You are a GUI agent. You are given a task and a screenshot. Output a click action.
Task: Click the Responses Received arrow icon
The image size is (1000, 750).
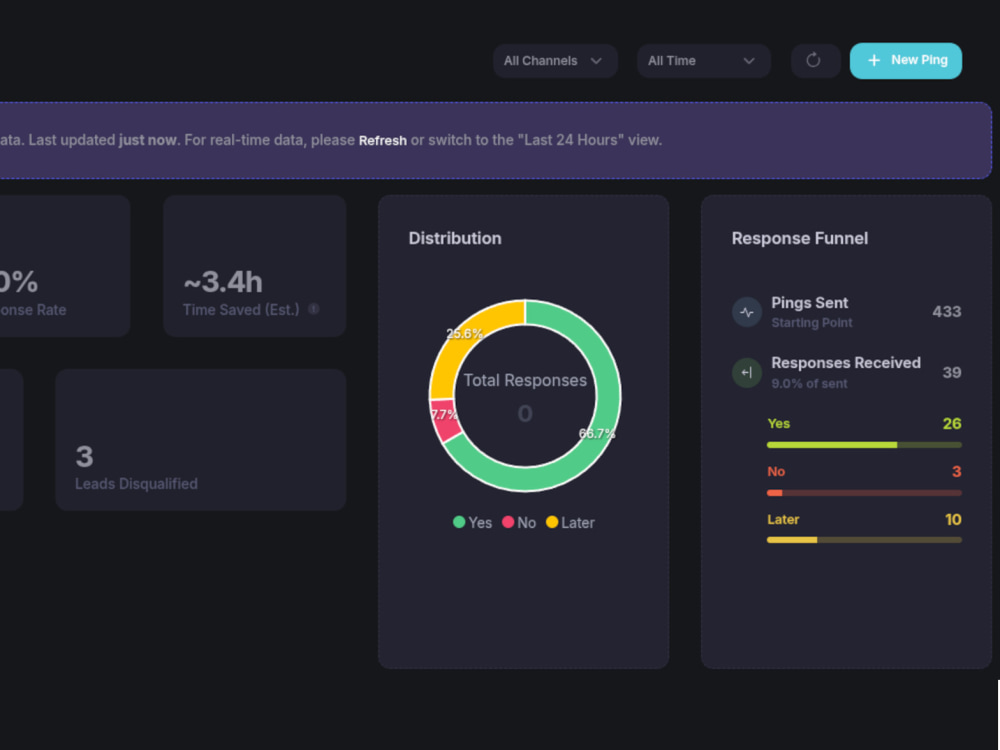(747, 372)
